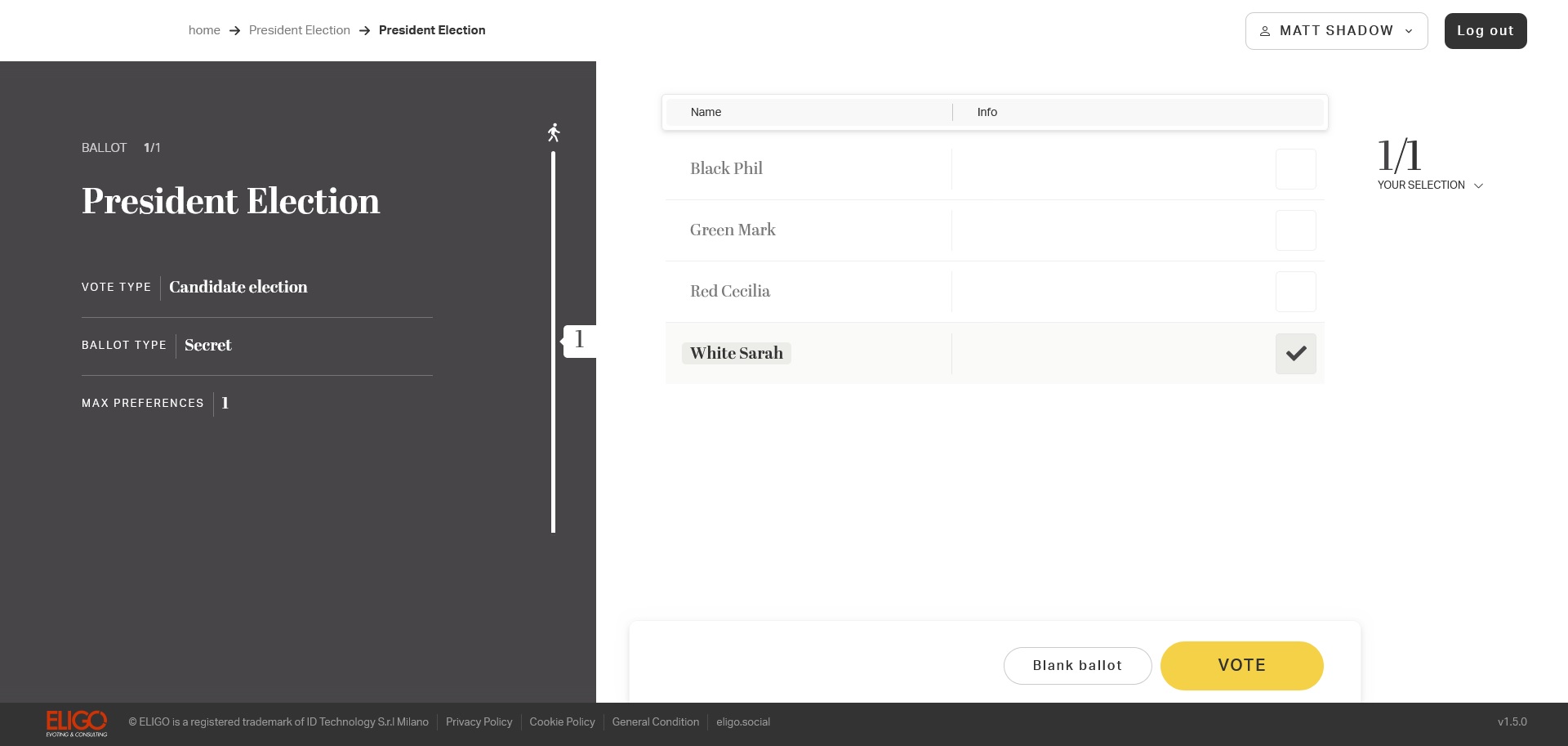
Task: Open the Cookie Policy link
Action: click(x=563, y=722)
